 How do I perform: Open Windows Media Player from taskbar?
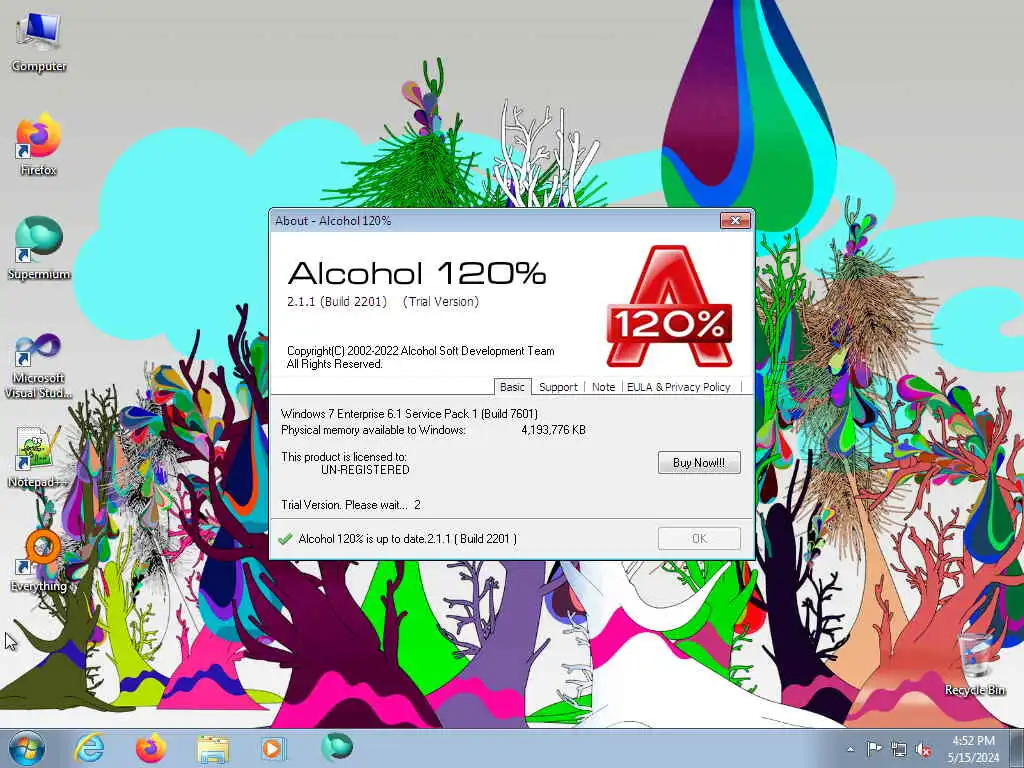pyautogui.click(x=274, y=748)
